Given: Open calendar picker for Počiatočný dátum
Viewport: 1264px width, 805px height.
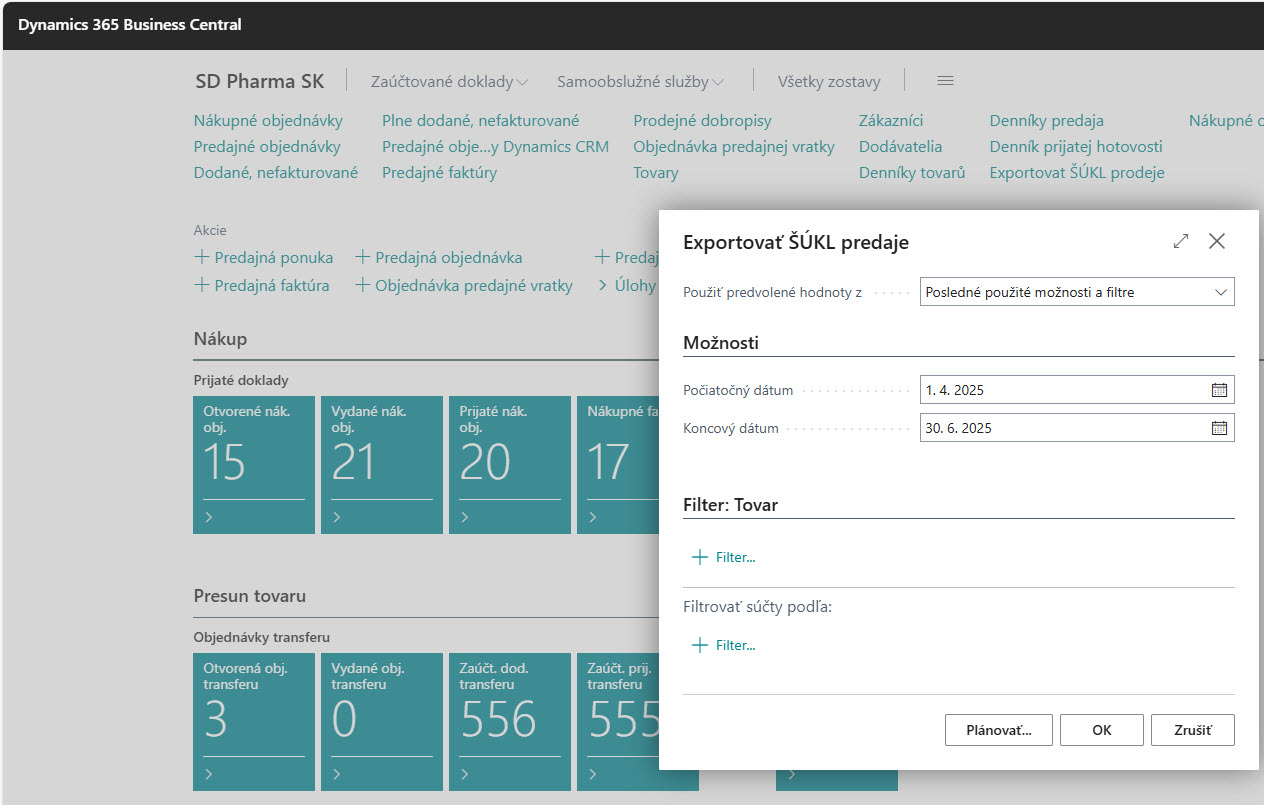Looking at the screenshot, I should point(1219,390).
